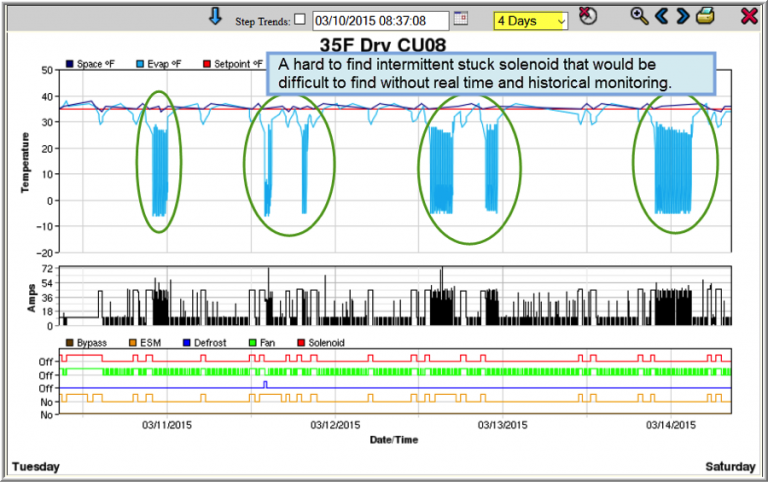Image resolution: width=768 pixels, height=482 pixels.
Task: Click the Amps axis title
Action: click(x=32, y=298)
